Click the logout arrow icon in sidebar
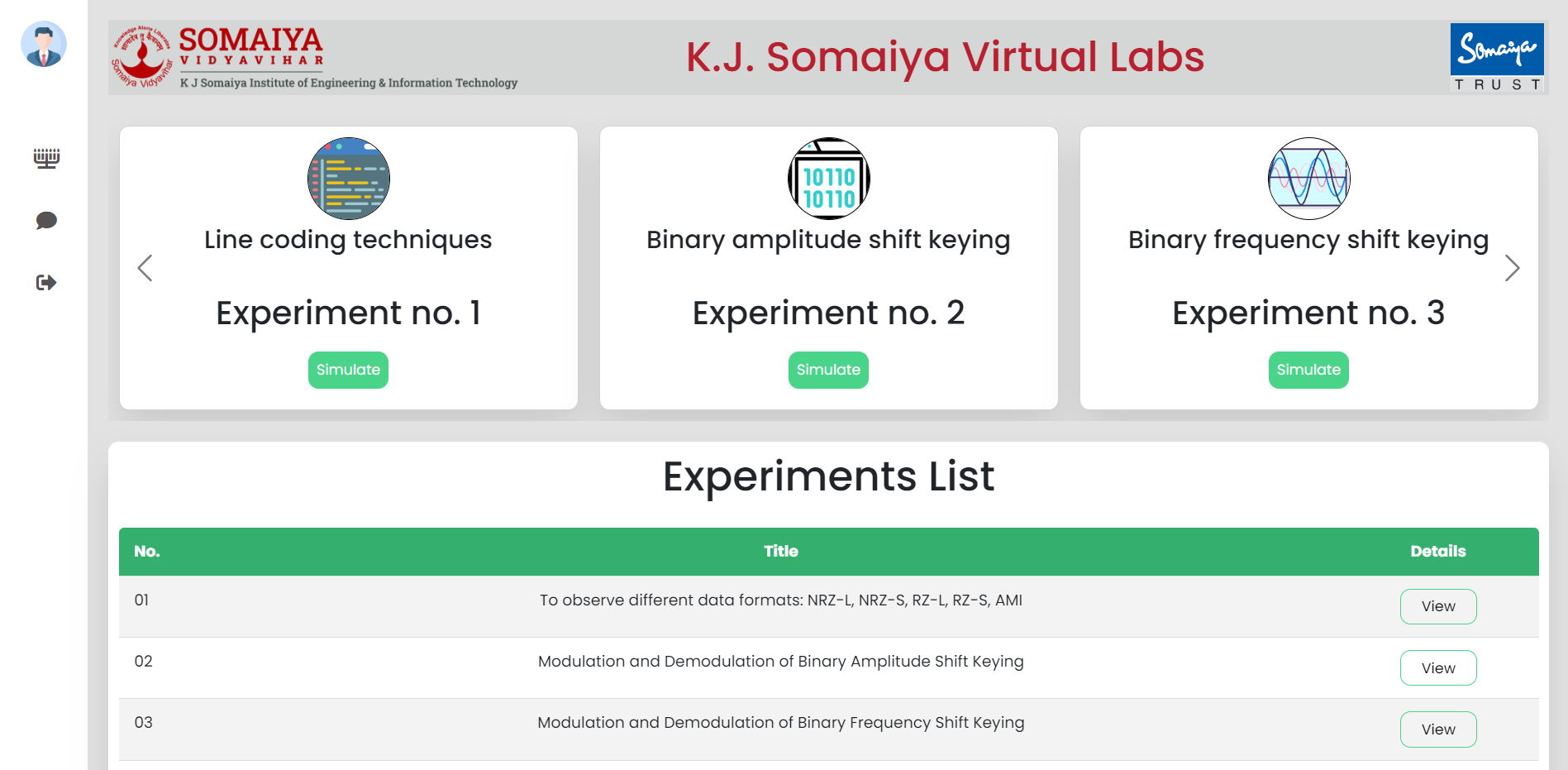1568x770 pixels. tap(46, 283)
